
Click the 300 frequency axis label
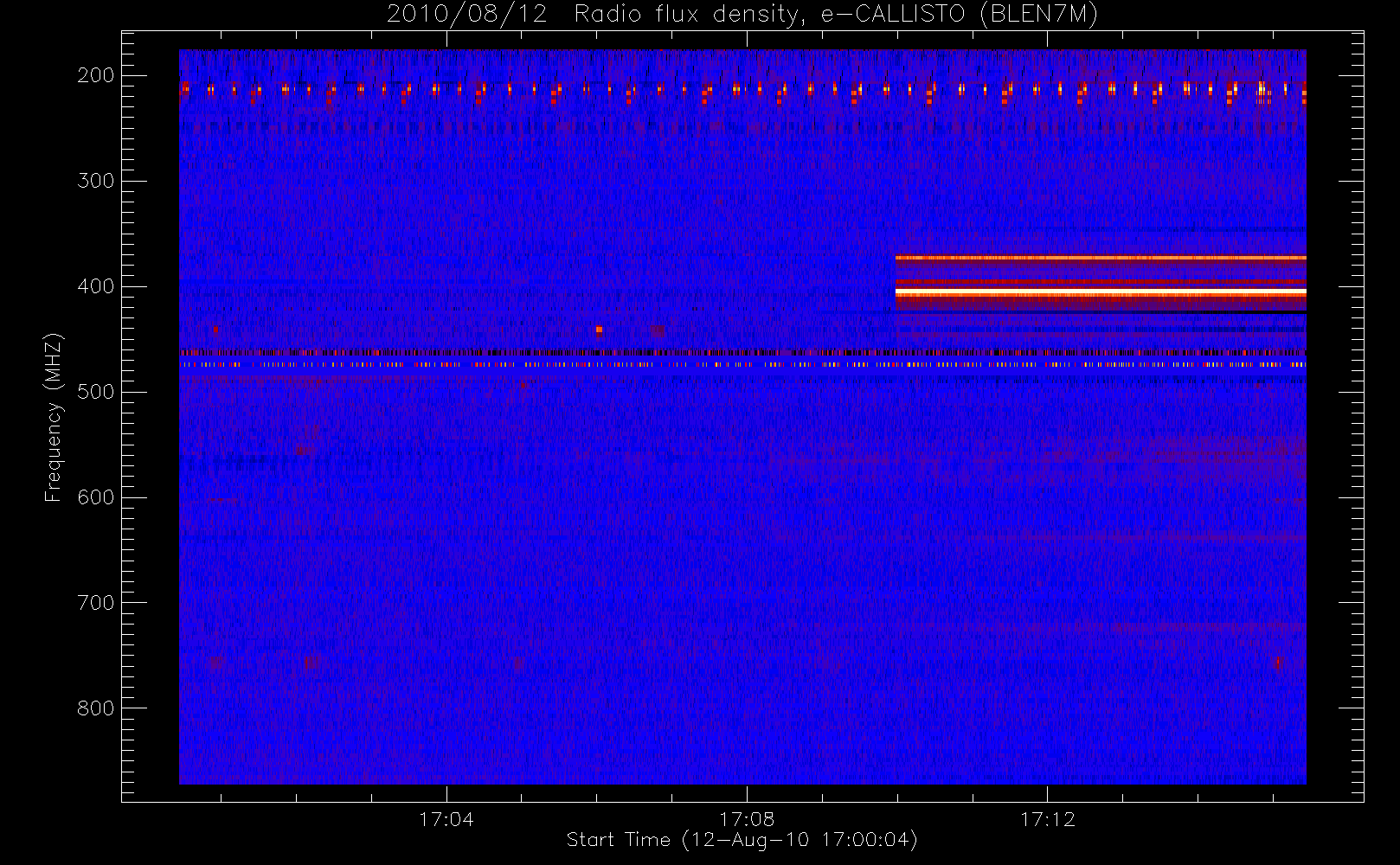click(x=96, y=181)
